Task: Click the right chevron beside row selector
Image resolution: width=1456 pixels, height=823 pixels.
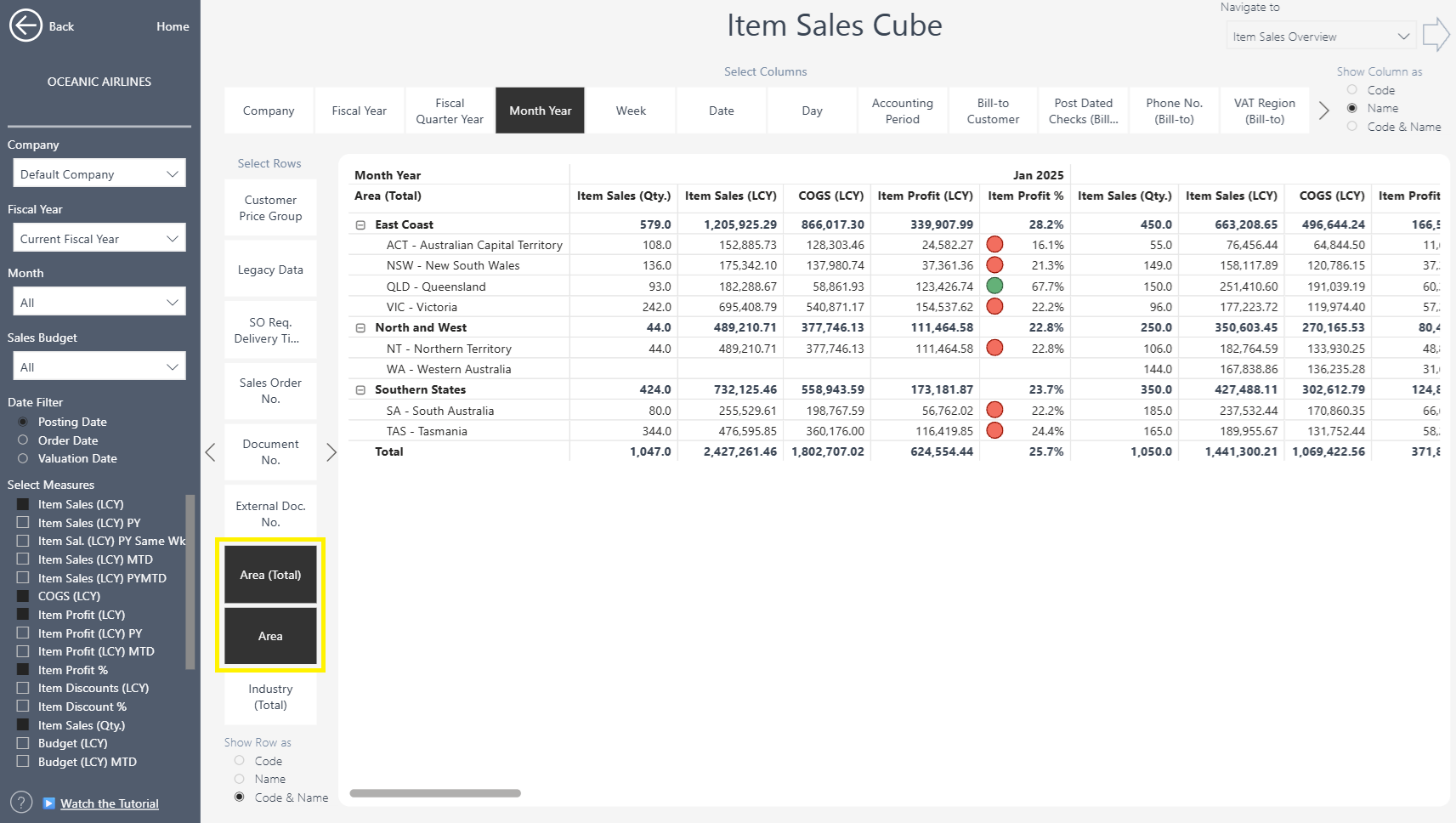Action: coord(331,452)
